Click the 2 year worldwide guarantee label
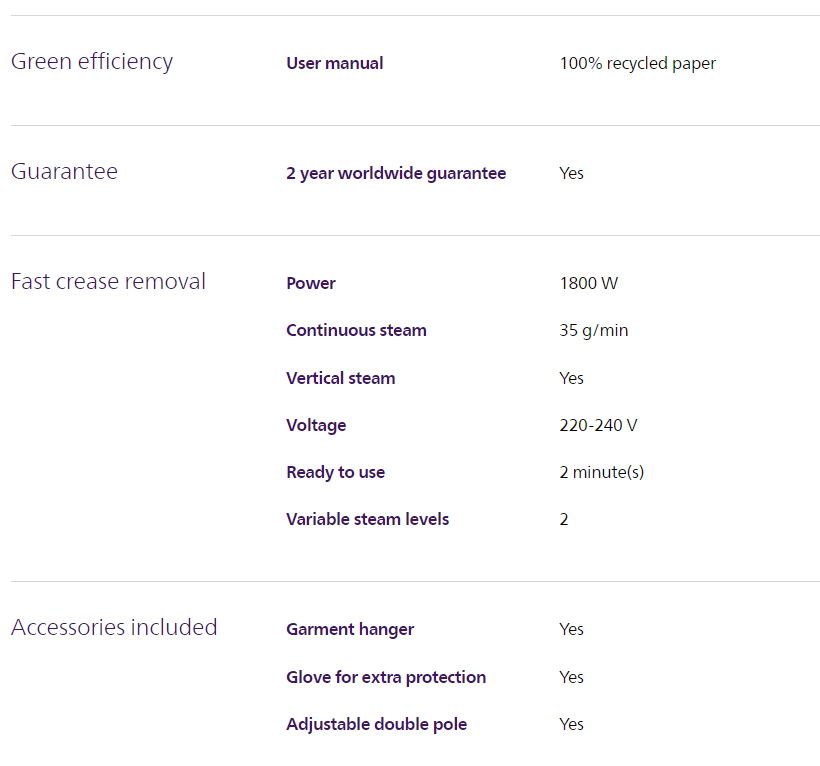The width and height of the screenshot is (820, 766). (x=396, y=173)
